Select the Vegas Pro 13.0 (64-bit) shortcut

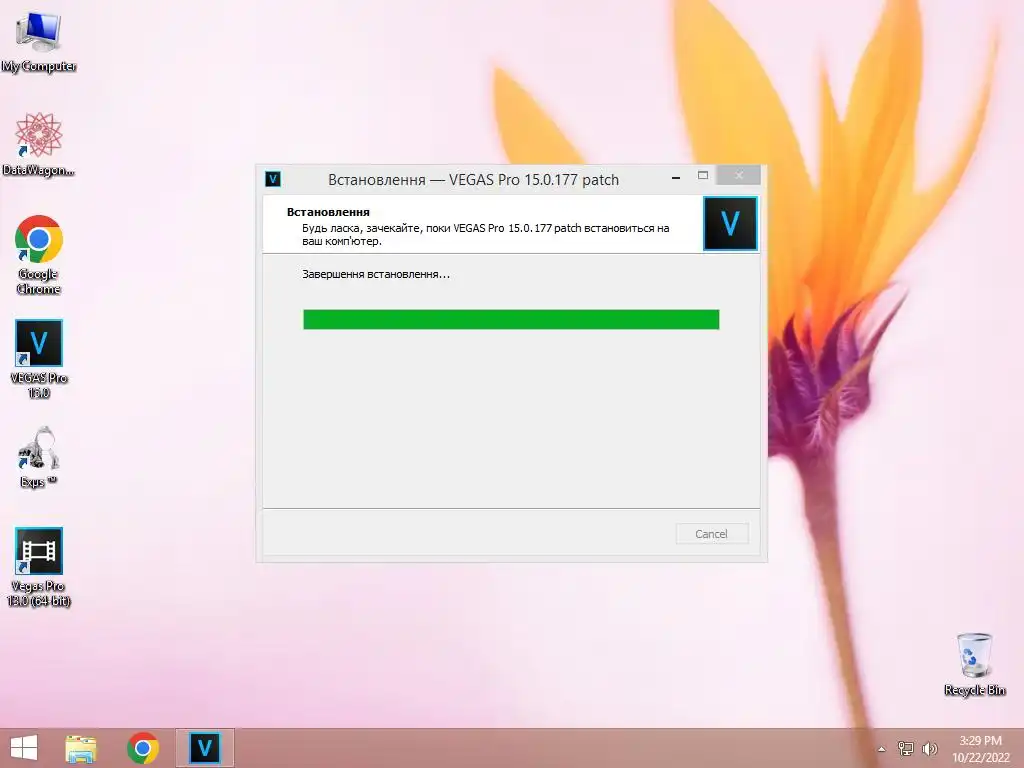point(39,567)
